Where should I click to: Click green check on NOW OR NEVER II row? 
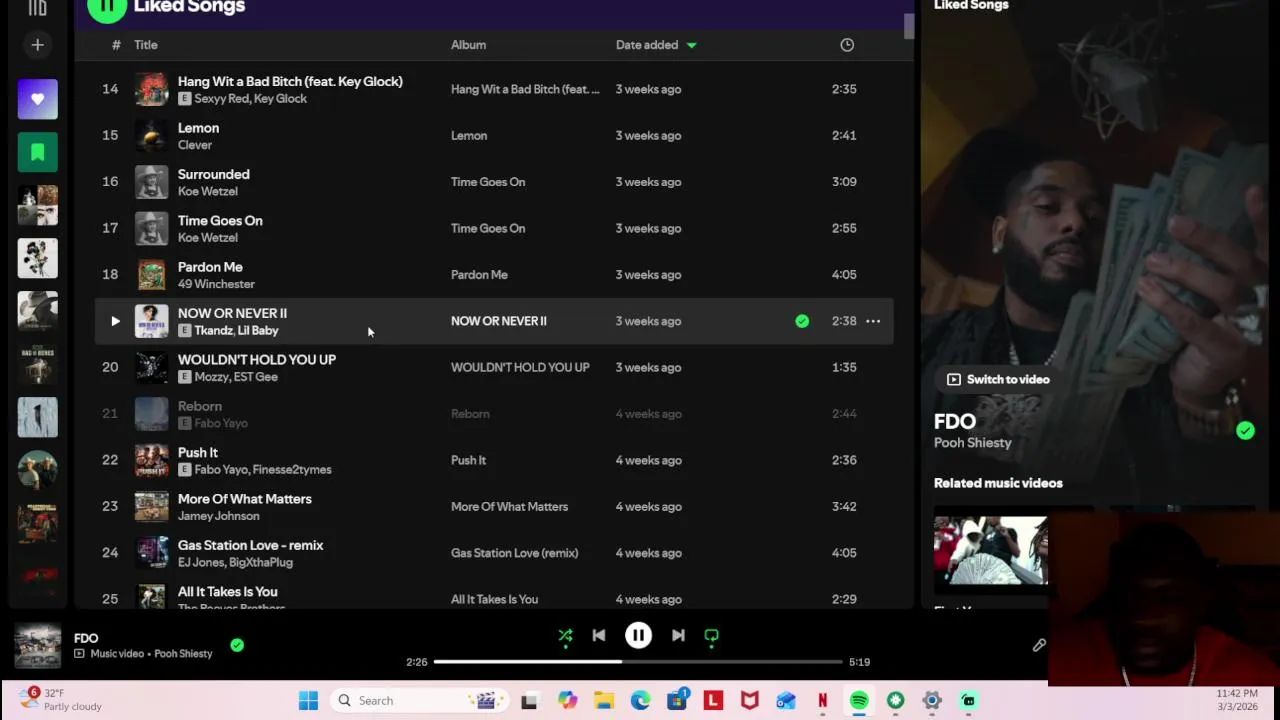pos(802,321)
